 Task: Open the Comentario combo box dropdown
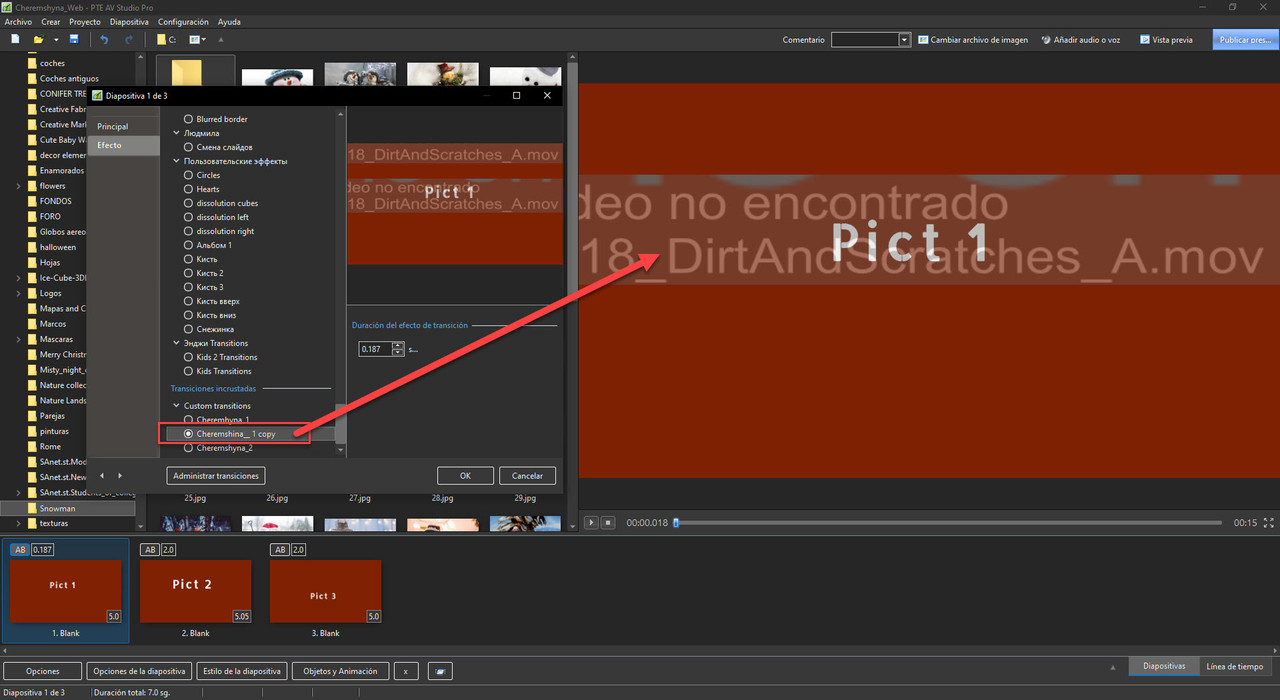[x=904, y=40]
